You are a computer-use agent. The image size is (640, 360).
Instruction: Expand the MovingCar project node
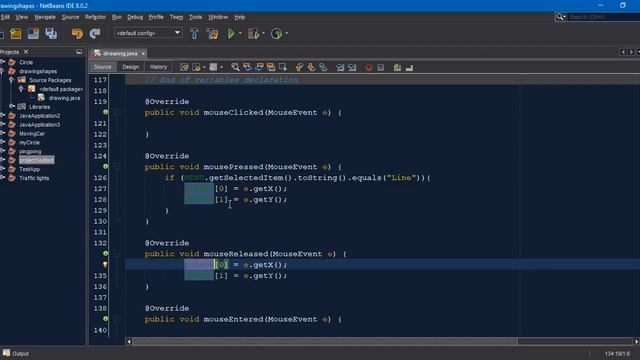3,133
